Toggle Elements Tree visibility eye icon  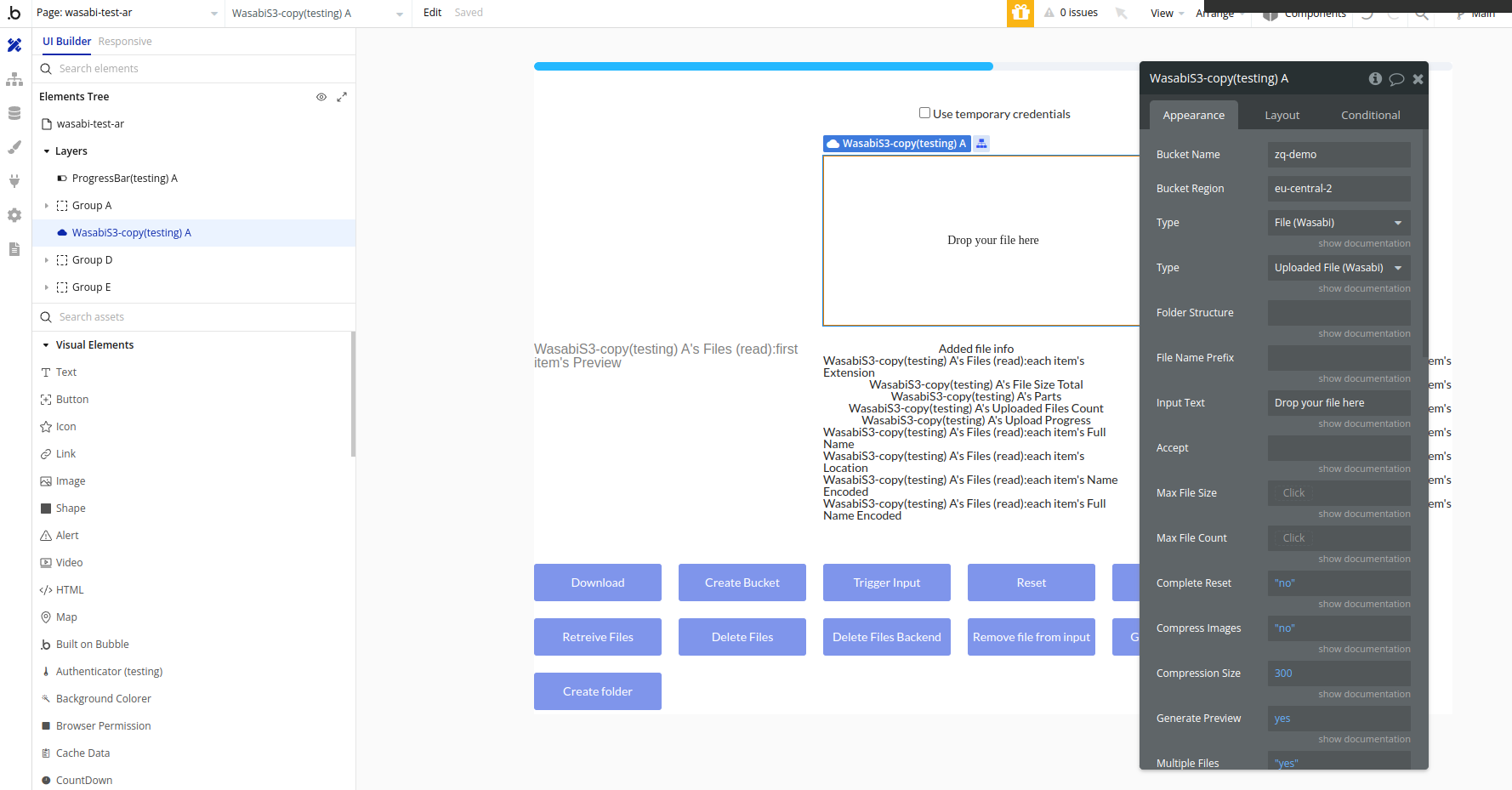pyautogui.click(x=321, y=97)
